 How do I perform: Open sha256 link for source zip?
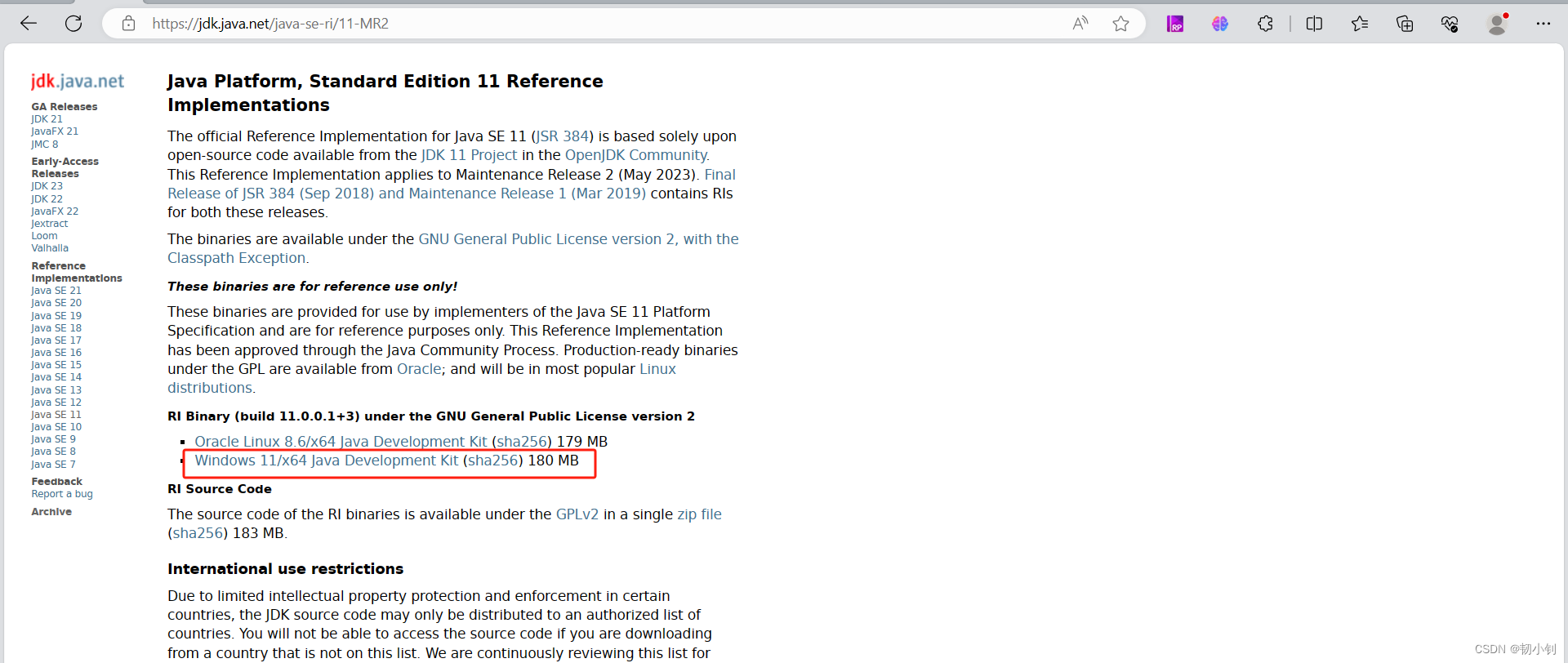coord(198,533)
